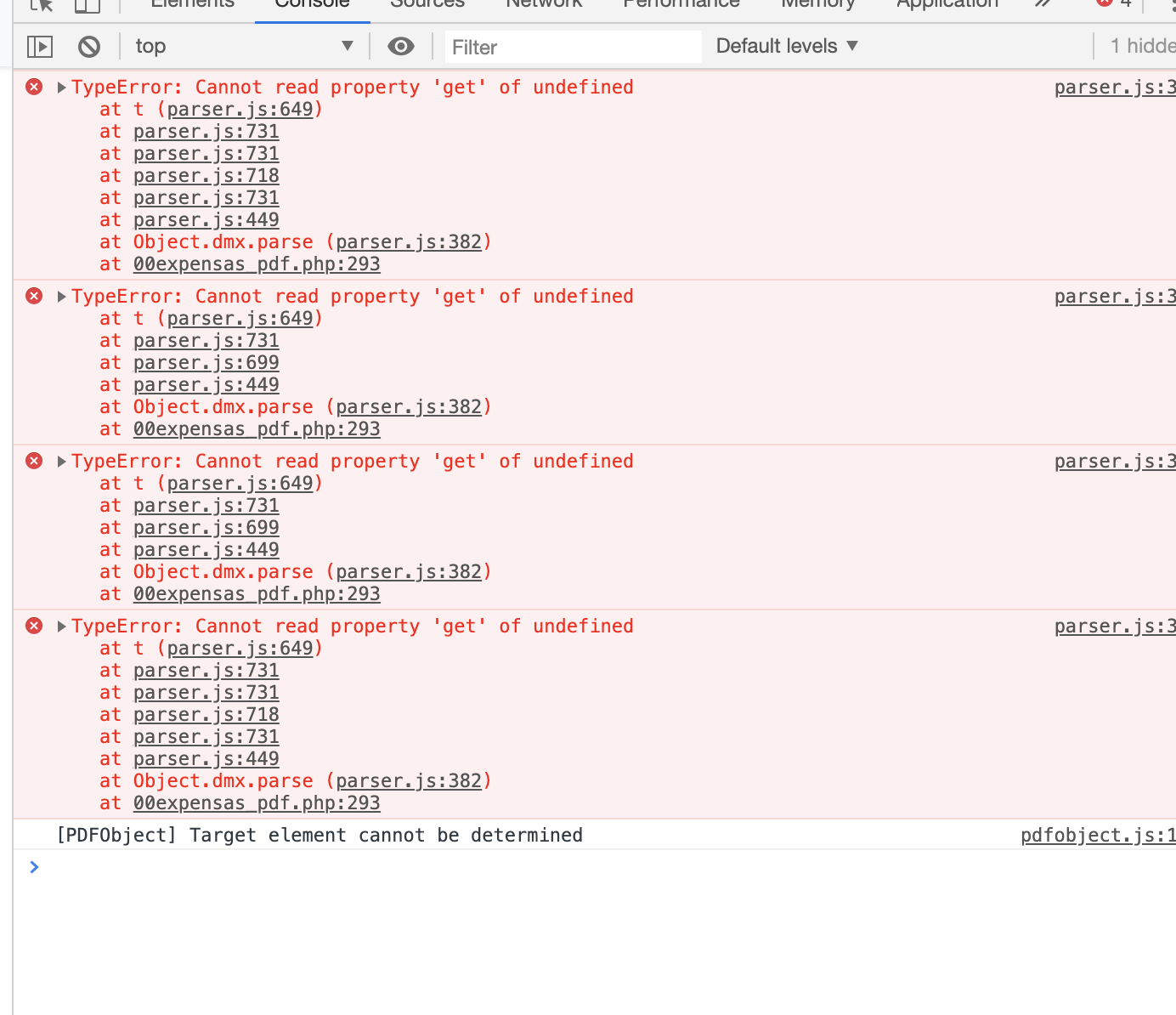The height and width of the screenshot is (1015, 1176).
Task: Open parser.js:649 link in the first error
Action: click(x=240, y=110)
